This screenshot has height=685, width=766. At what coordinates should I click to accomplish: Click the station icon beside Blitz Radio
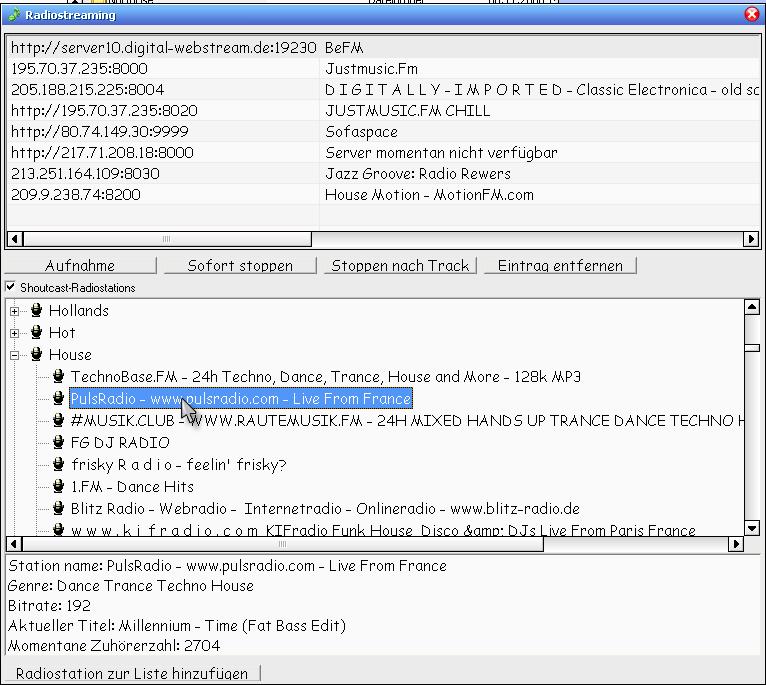(x=59, y=509)
